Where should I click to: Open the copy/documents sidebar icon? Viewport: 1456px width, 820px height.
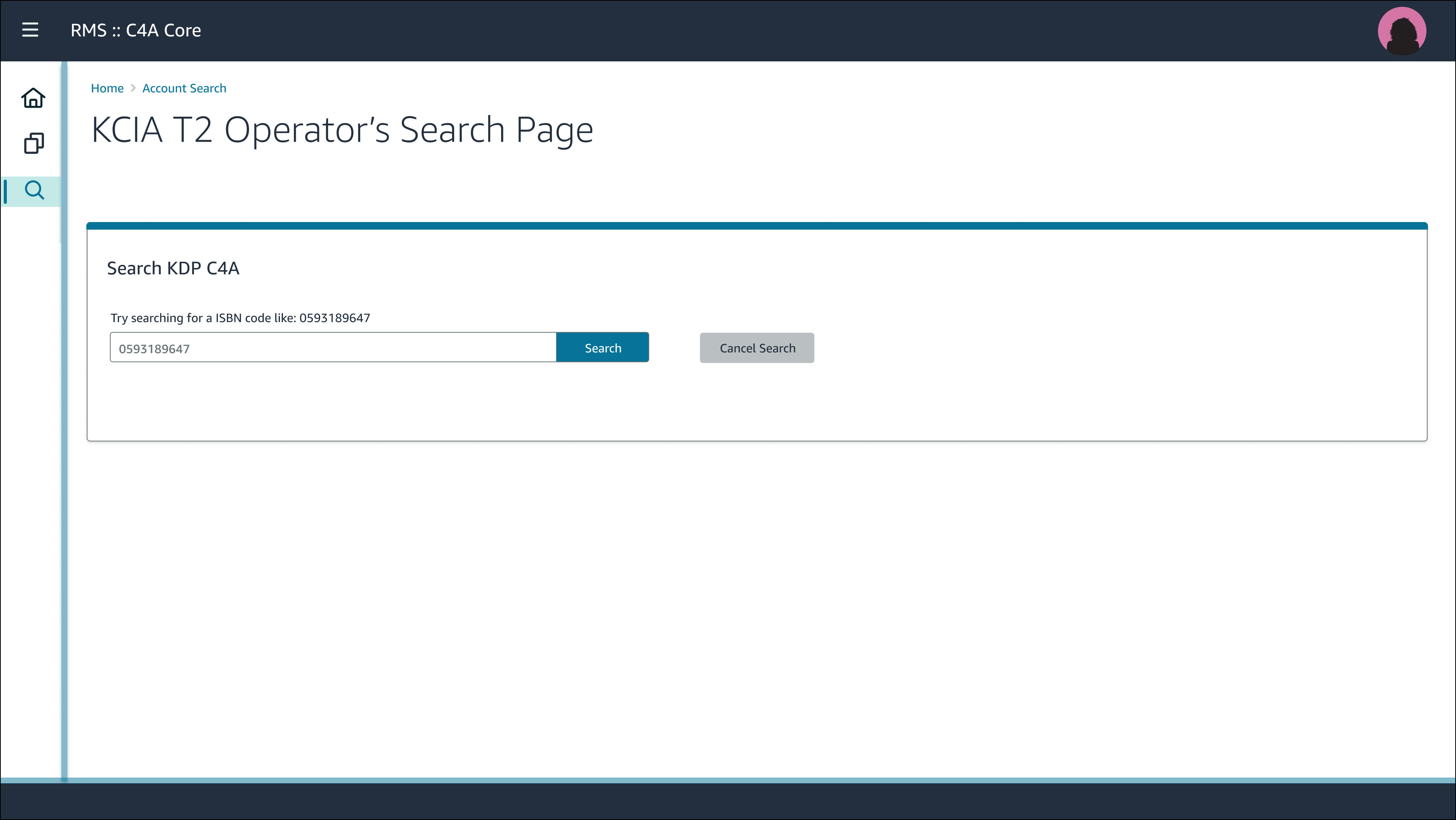(x=33, y=143)
